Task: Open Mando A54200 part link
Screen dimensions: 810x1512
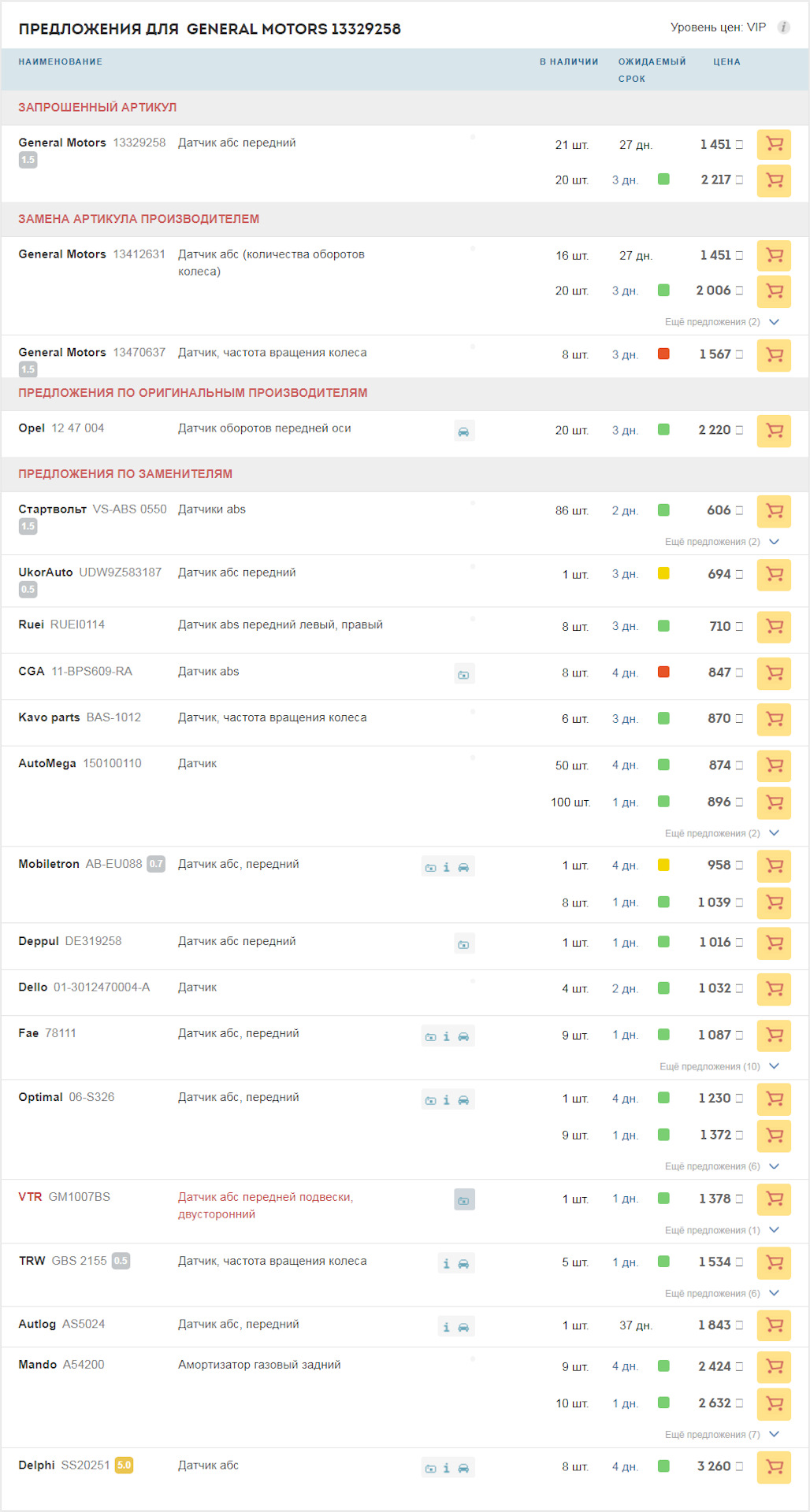Action: (61, 1365)
